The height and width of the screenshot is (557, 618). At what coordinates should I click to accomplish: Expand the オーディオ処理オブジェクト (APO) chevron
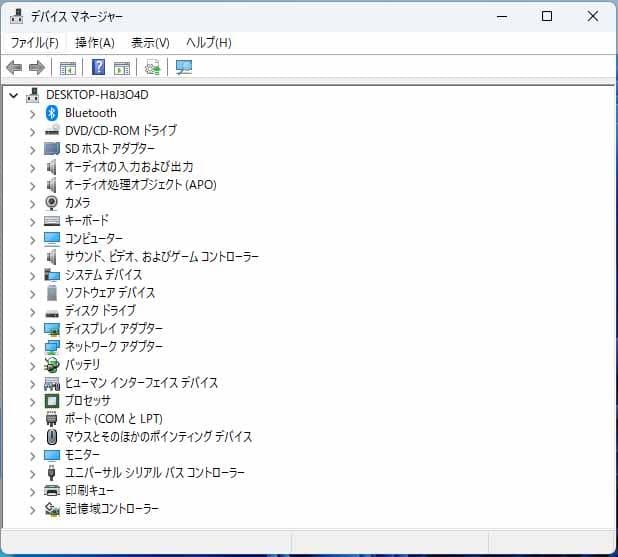coord(33,186)
